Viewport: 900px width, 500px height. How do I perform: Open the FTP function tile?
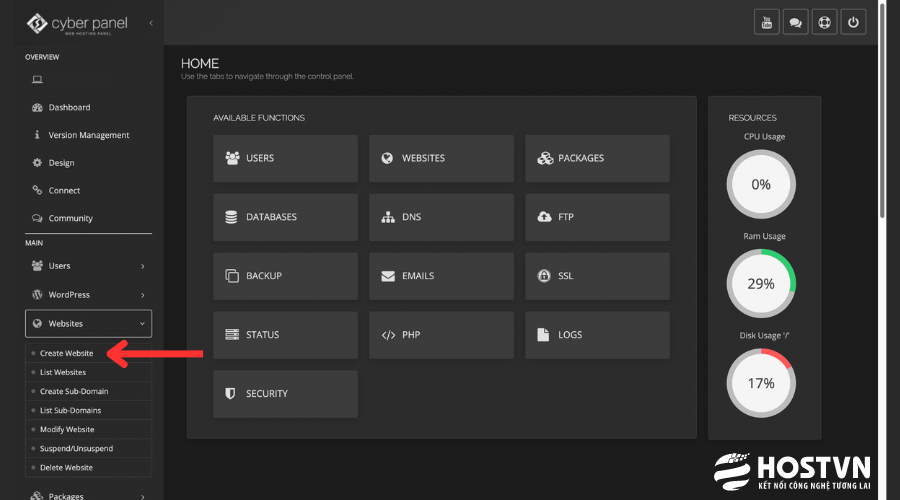598,217
